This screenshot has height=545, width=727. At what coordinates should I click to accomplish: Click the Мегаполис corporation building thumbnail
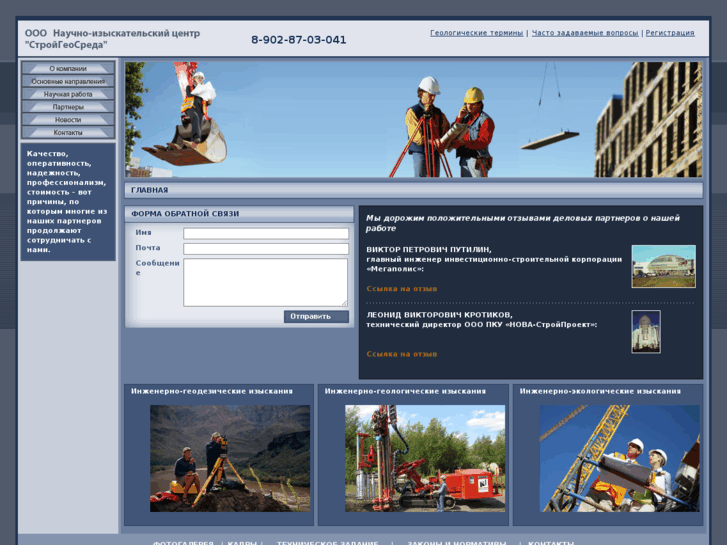tap(656, 266)
